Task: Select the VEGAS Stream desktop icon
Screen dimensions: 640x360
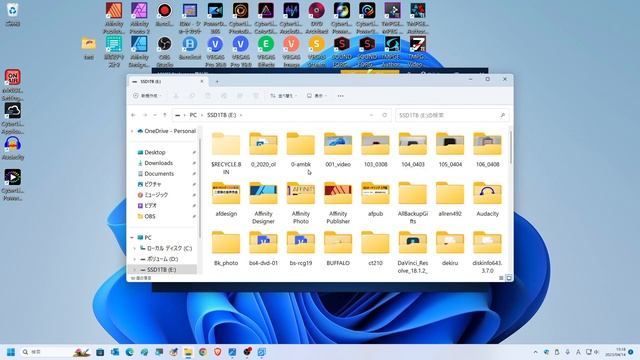Action: click(316, 52)
